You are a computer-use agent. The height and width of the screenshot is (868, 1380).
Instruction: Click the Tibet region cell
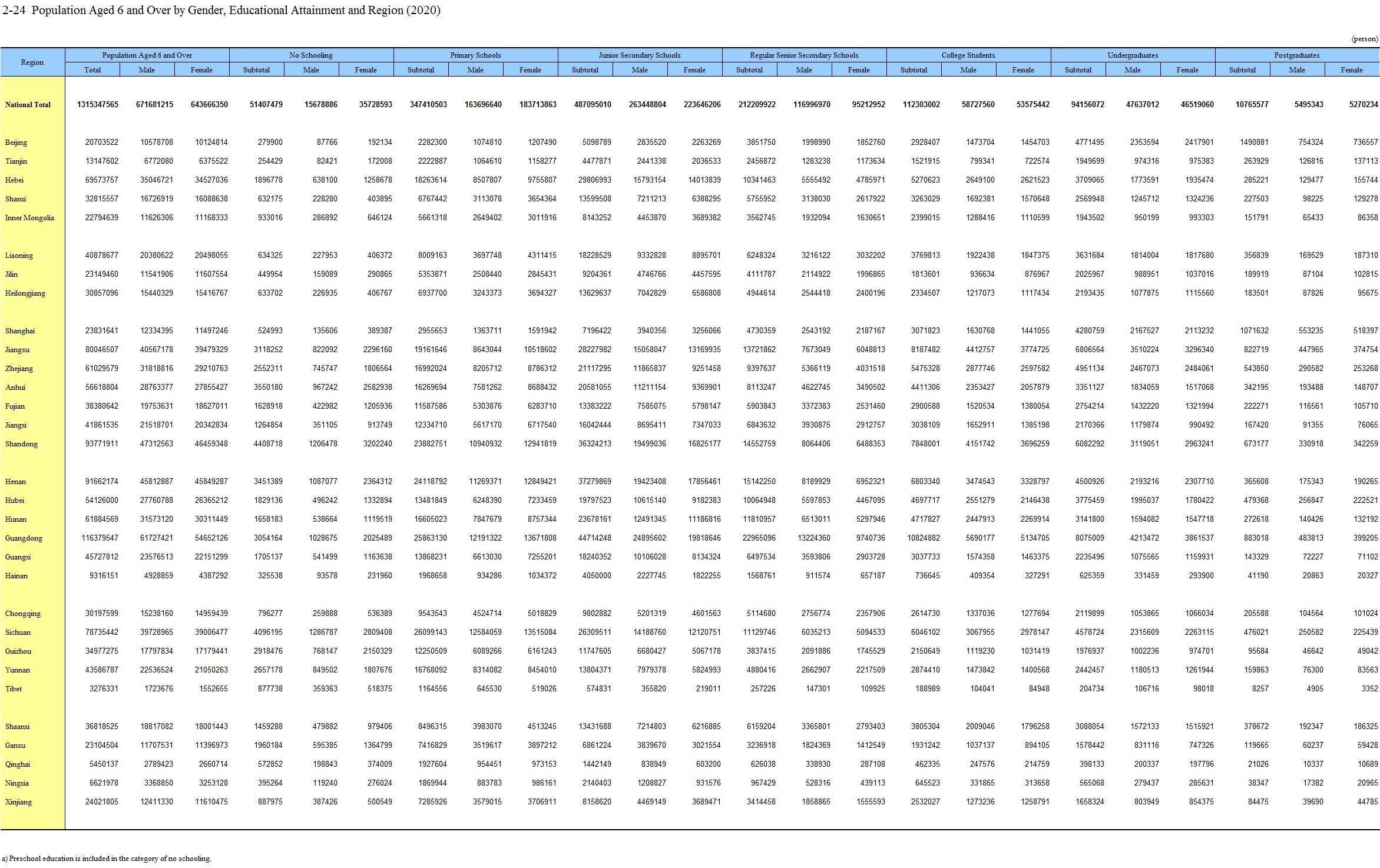point(14,689)
